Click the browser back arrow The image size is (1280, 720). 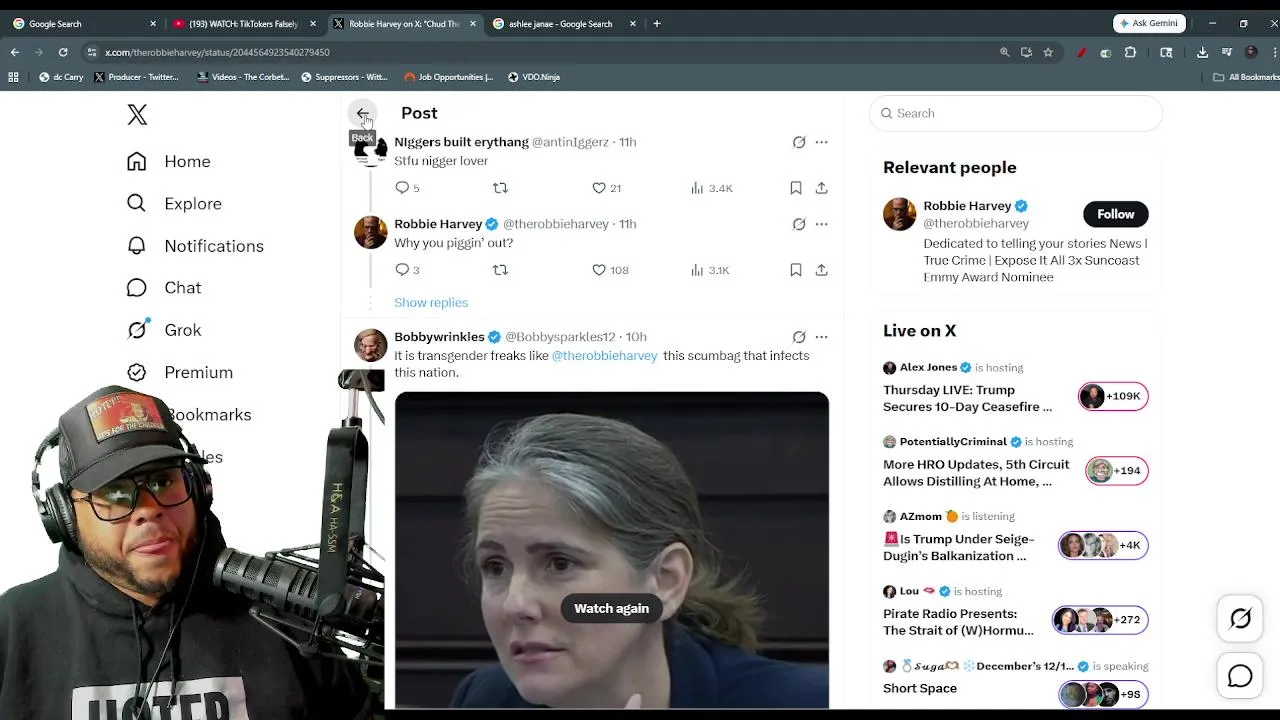(15, 52)
